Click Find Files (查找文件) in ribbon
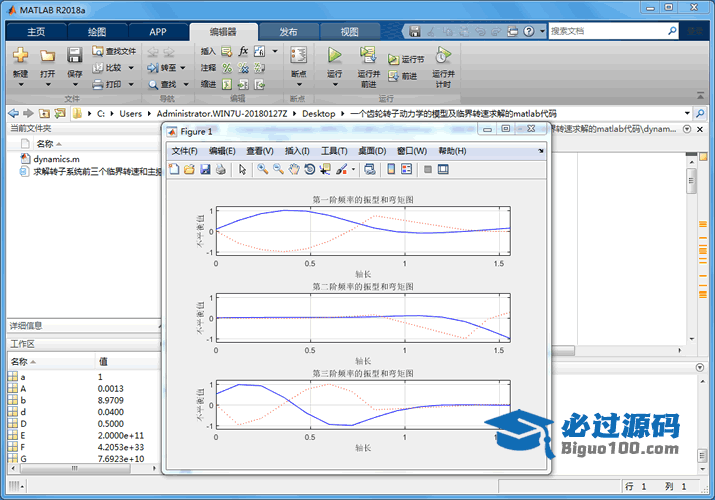 click(114, 51)
